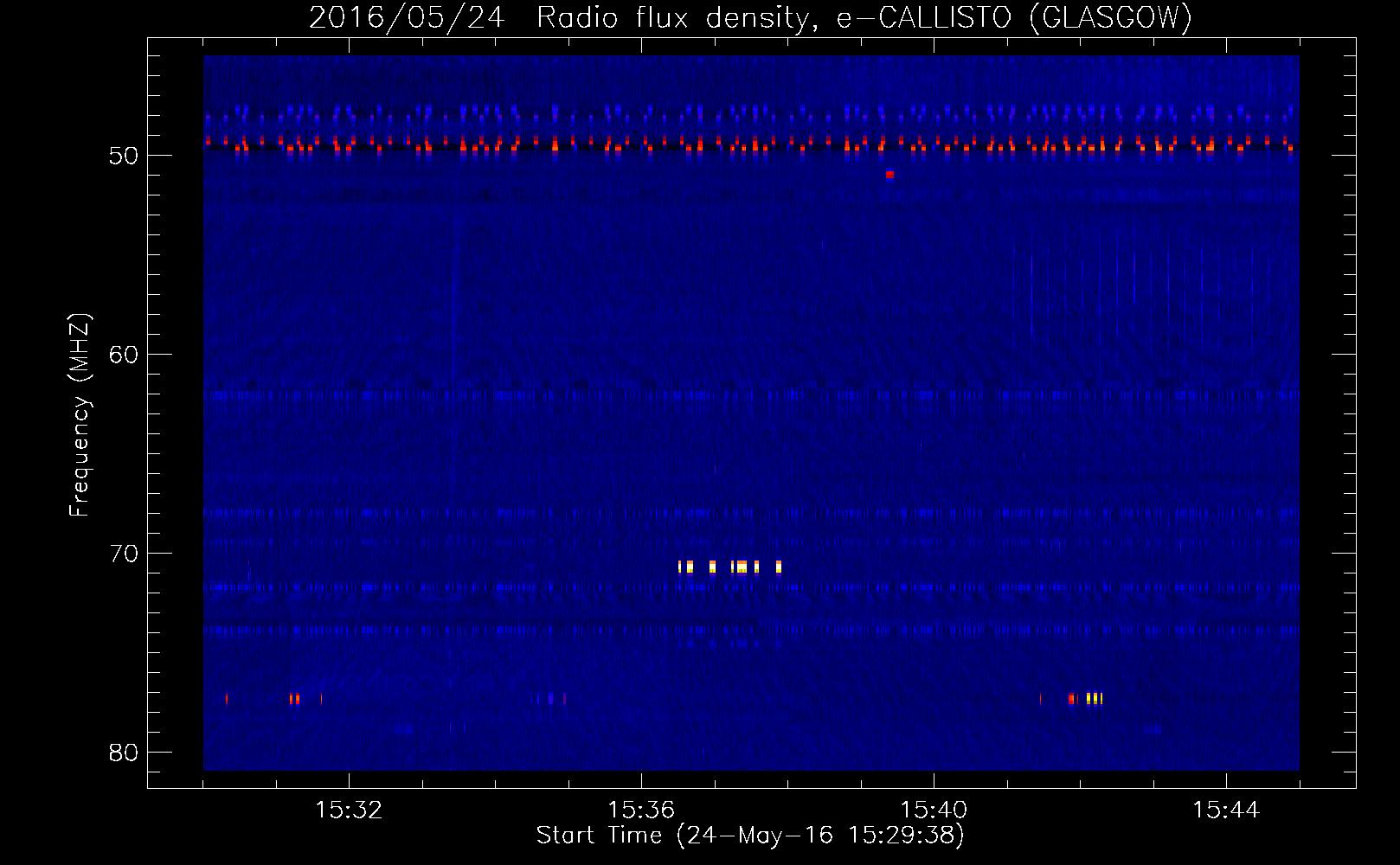
Task: Select the 'e-CALLISTO (GLASGOW)' title text
Action: pos(1014,17)
